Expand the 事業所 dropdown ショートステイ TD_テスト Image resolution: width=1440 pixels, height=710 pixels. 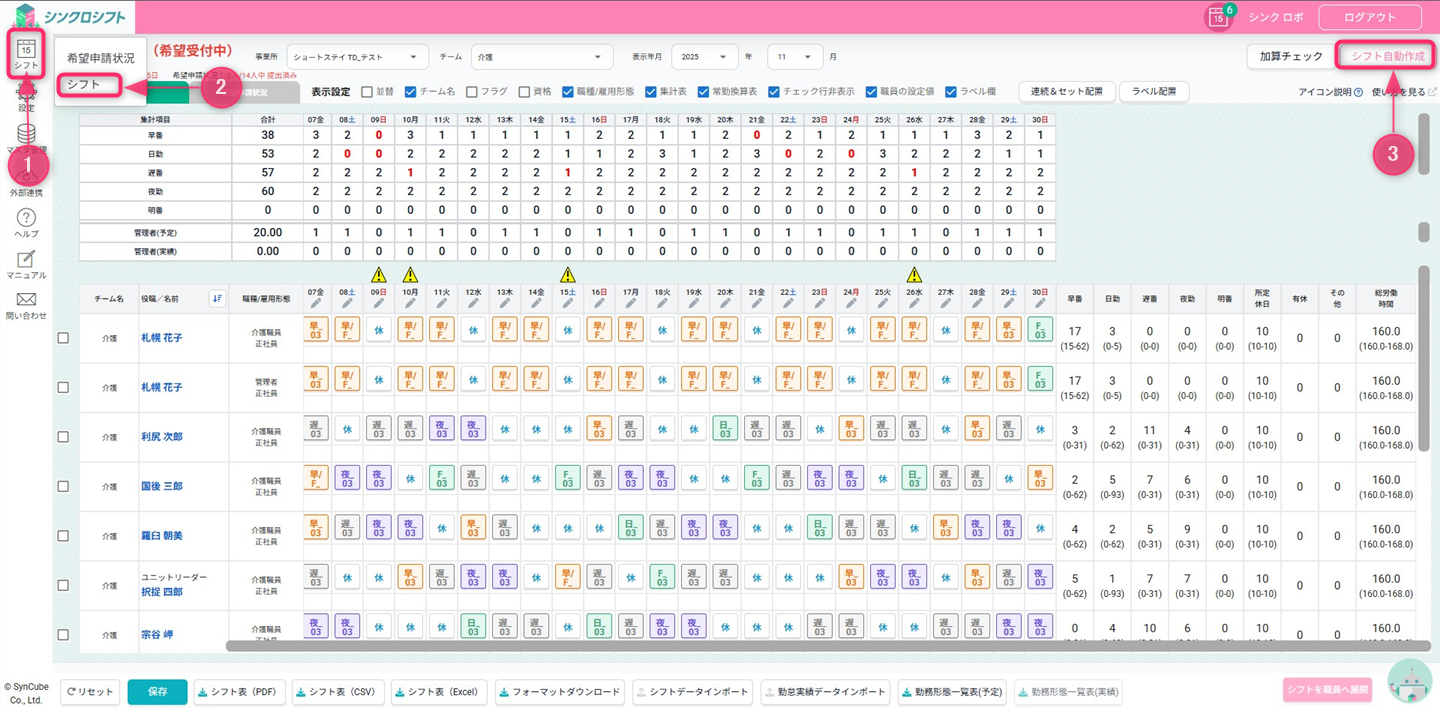pos(357,57)
